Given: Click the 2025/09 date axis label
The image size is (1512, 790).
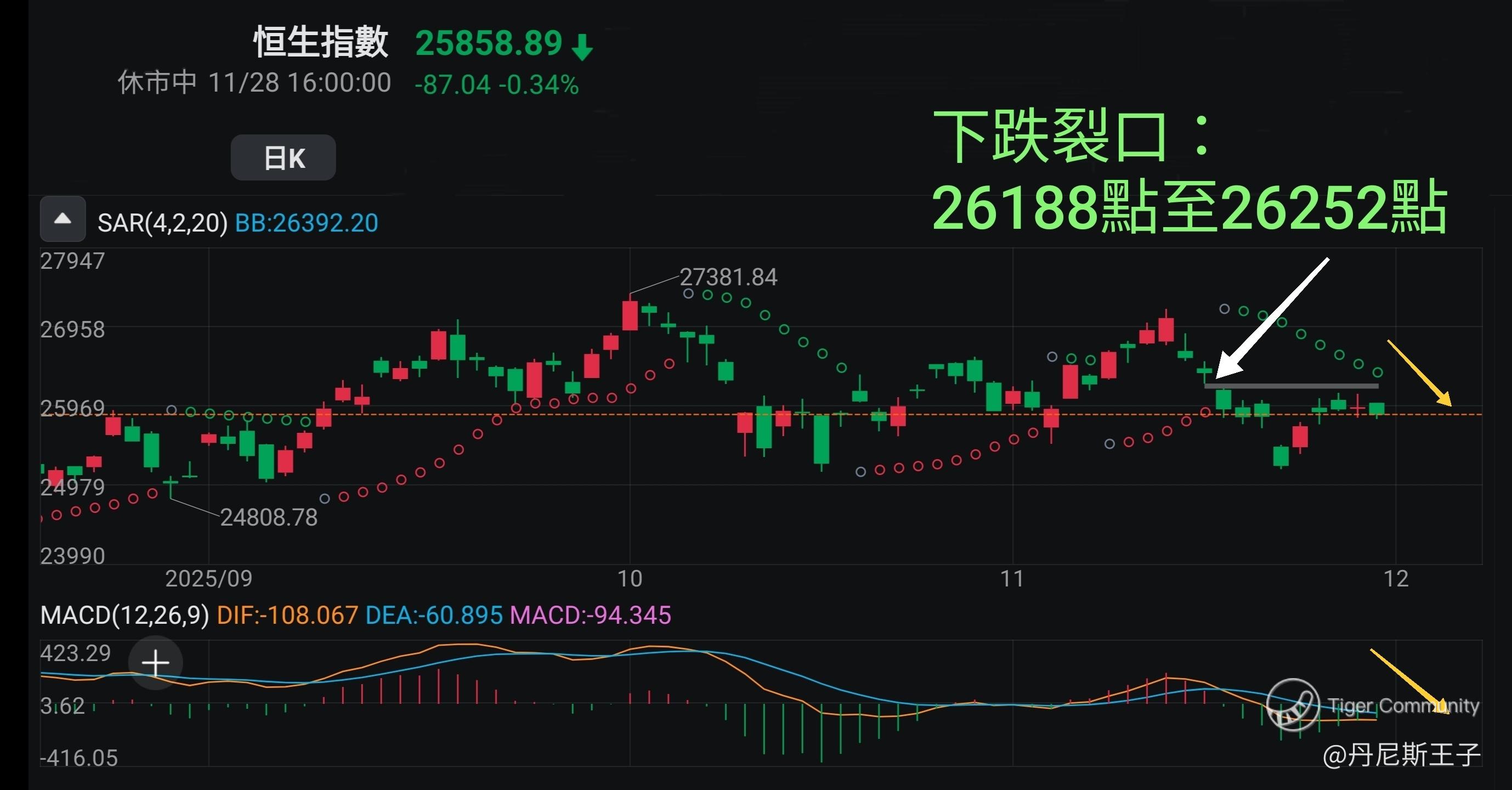Looking at the screenshot, I should click(208, 579).
